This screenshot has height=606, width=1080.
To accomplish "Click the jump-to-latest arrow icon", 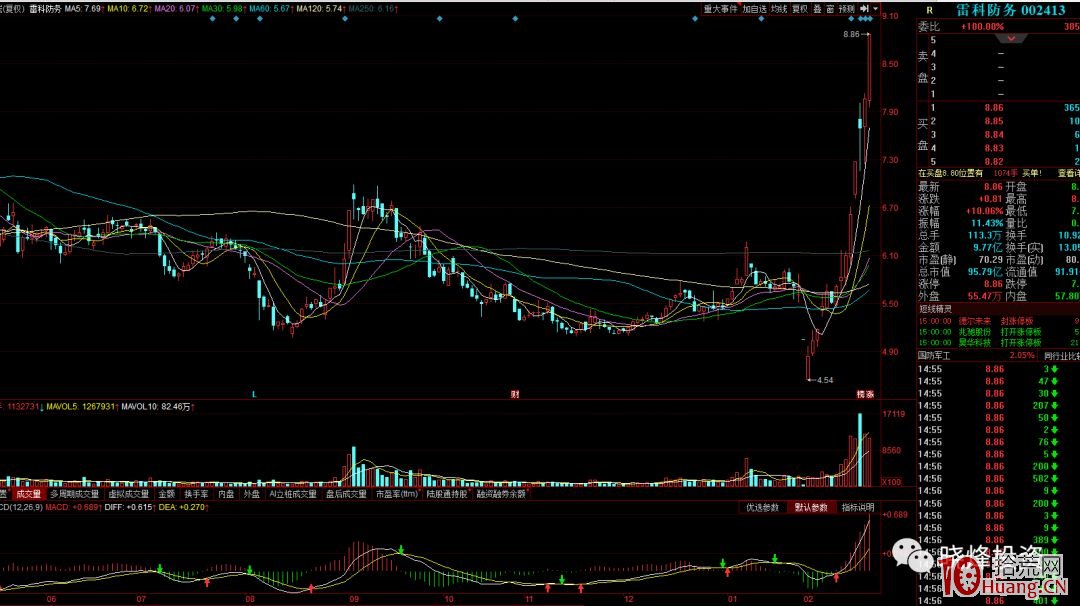I will [x=864, y=9].
